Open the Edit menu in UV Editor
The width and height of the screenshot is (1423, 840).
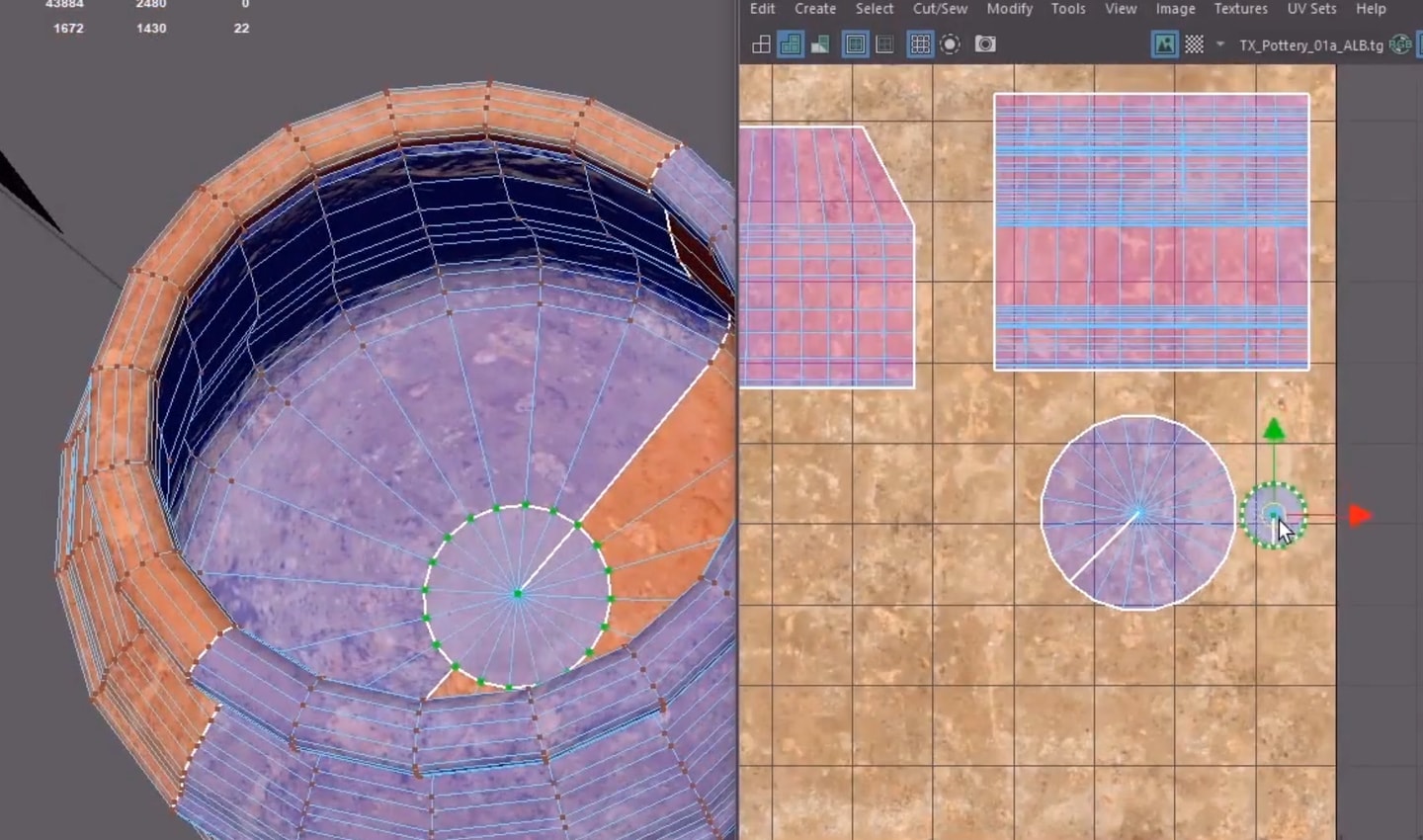[762, 9]
